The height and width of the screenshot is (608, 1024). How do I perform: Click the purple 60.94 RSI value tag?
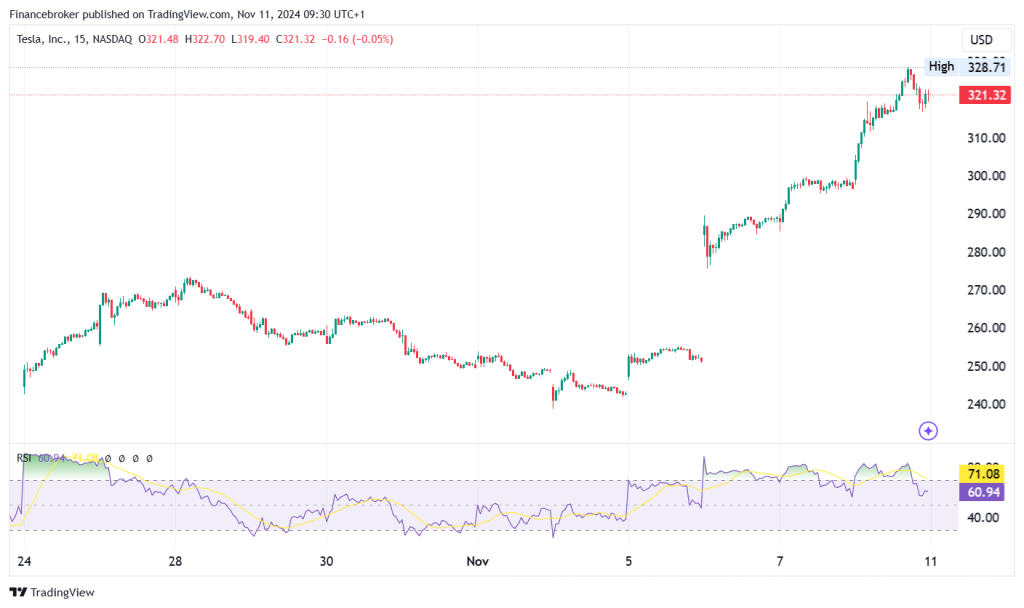[x=982, y=492]
